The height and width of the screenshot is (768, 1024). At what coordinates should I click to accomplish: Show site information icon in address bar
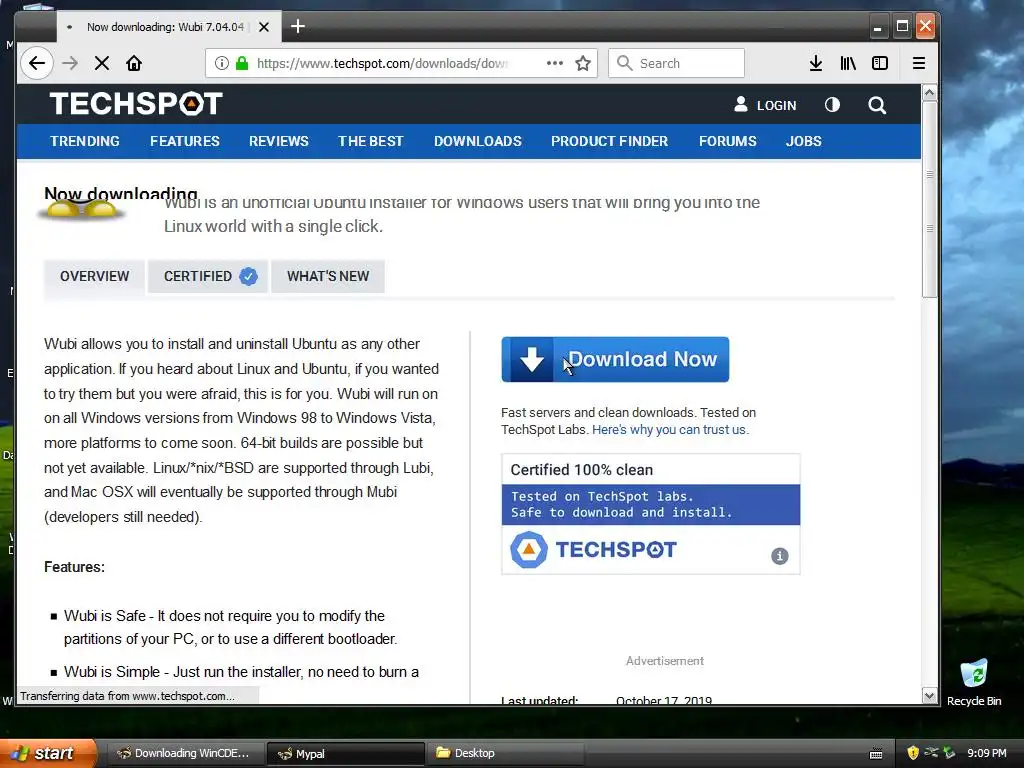click(x=221, y=63)
